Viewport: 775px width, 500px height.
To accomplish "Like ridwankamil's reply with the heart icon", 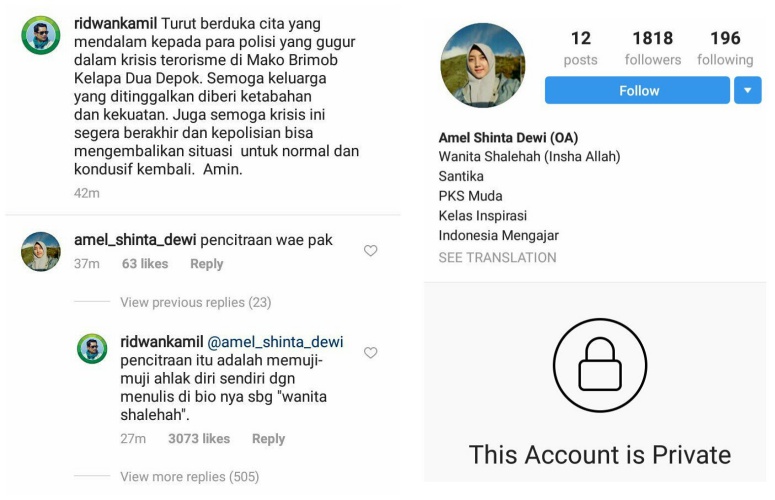I will coord(370,352).
